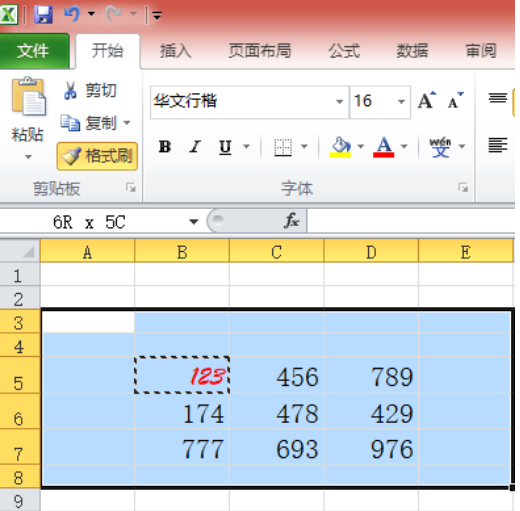The image size is (520, 511).
Task: Open the undo history dropdown arrow
Action: (91, 14)
